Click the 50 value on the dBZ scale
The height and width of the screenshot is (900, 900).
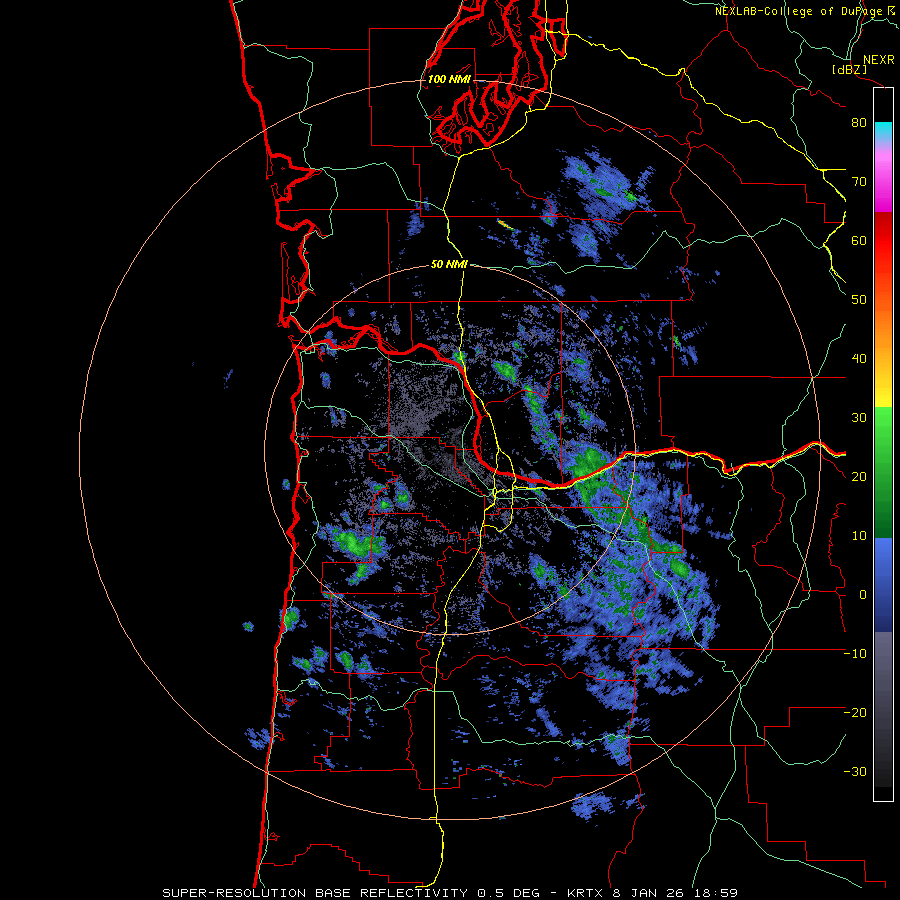[x=859, y=300]
